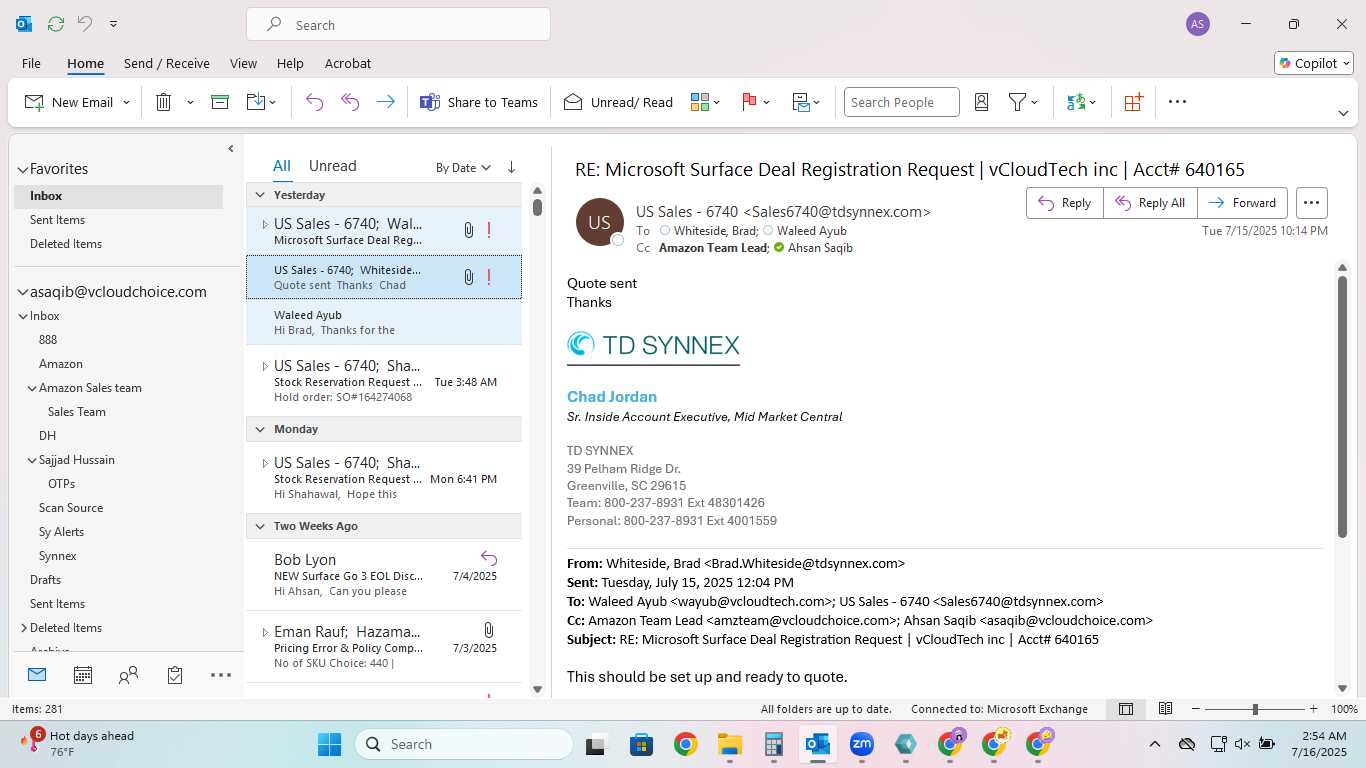
Task: Open more navigation options ellipsis
Action: click(221, 675)
